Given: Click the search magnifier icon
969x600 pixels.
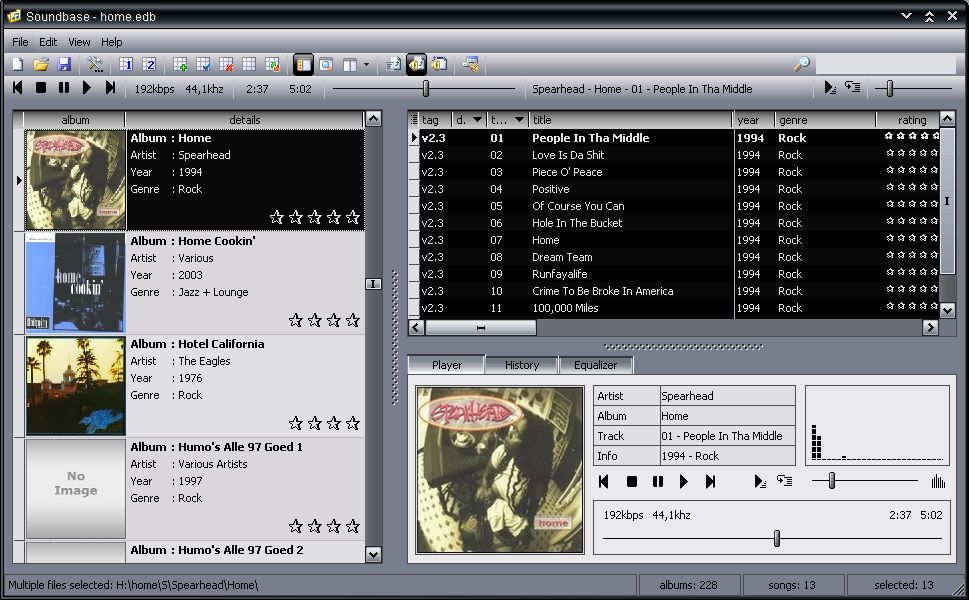Looking at the screenshot, I should 801,65.
